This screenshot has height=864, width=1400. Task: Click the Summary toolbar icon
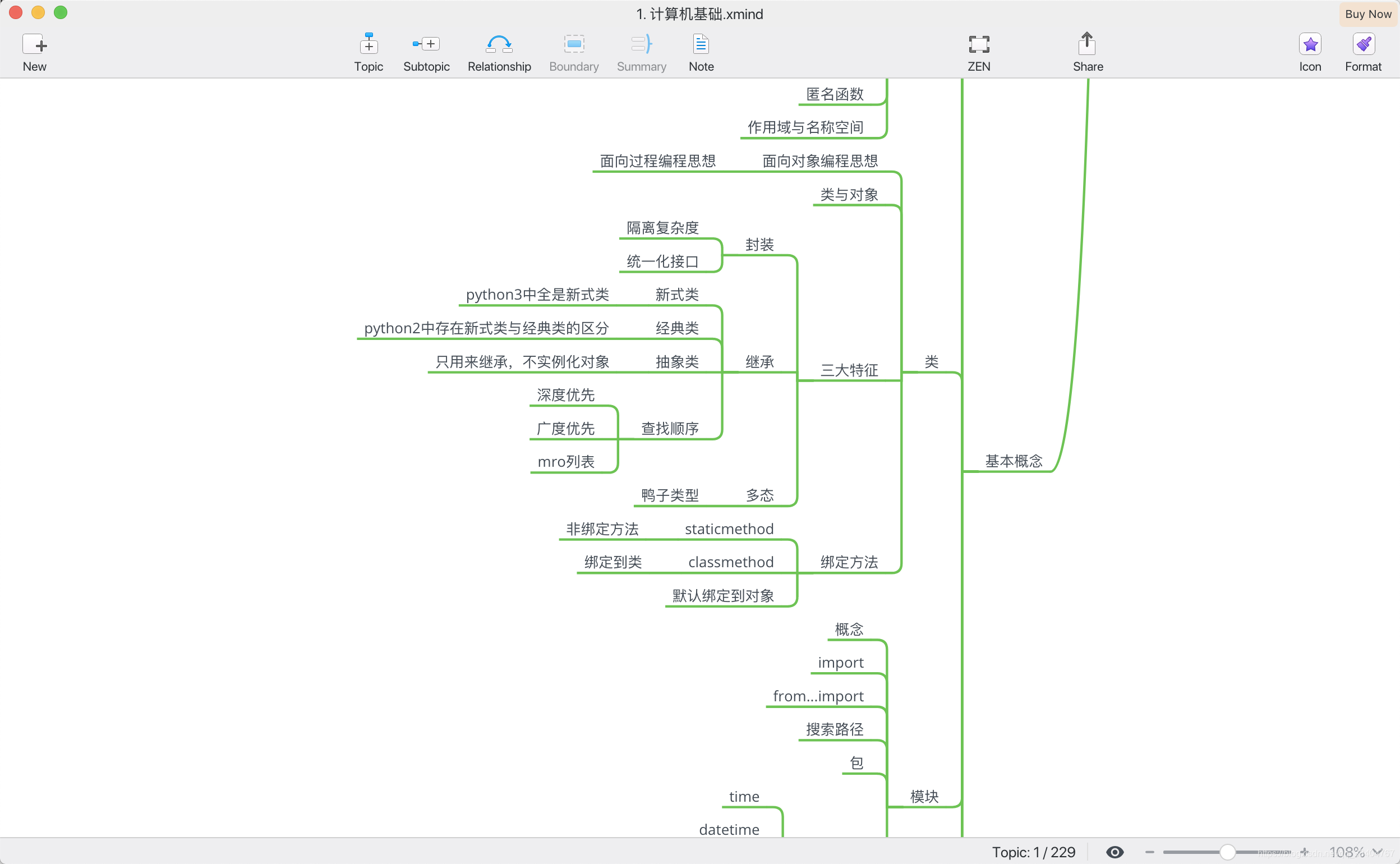[x=641, y=44]
